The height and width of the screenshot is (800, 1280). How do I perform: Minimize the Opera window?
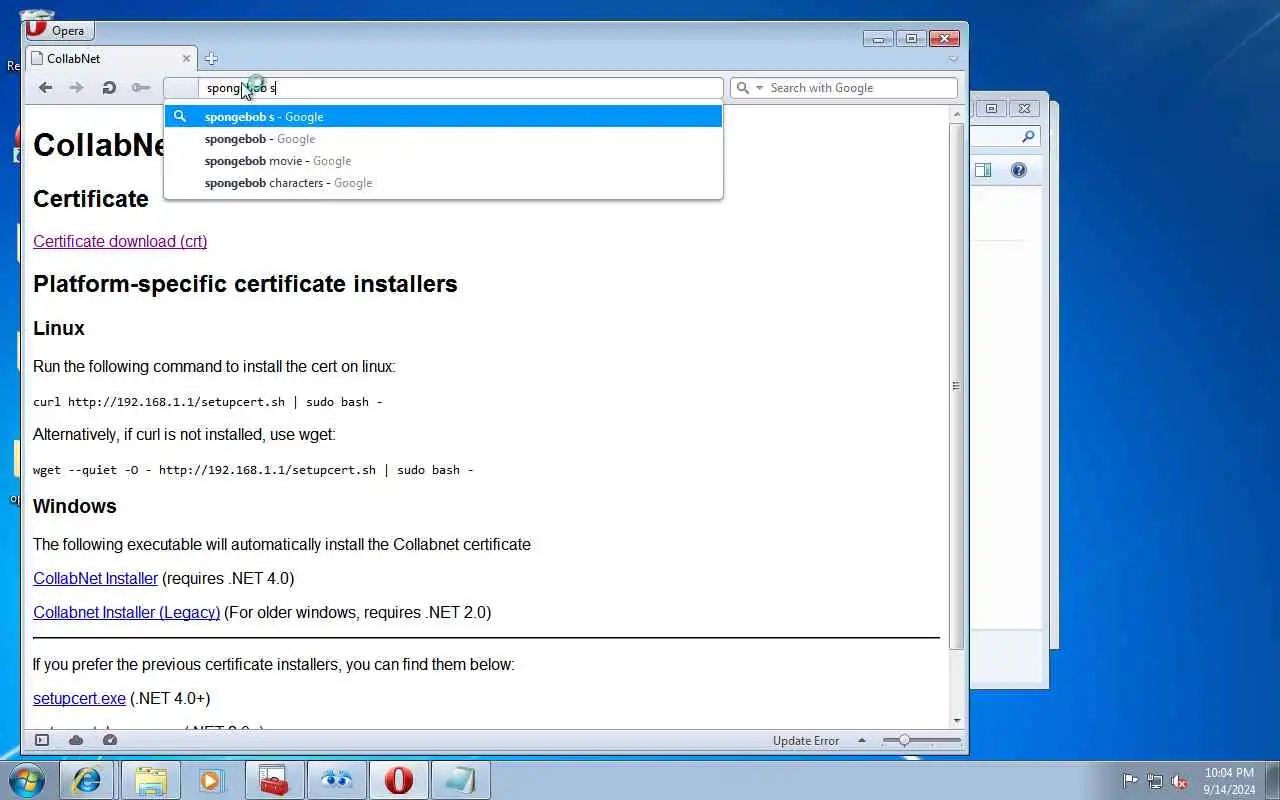coord(879,39)
